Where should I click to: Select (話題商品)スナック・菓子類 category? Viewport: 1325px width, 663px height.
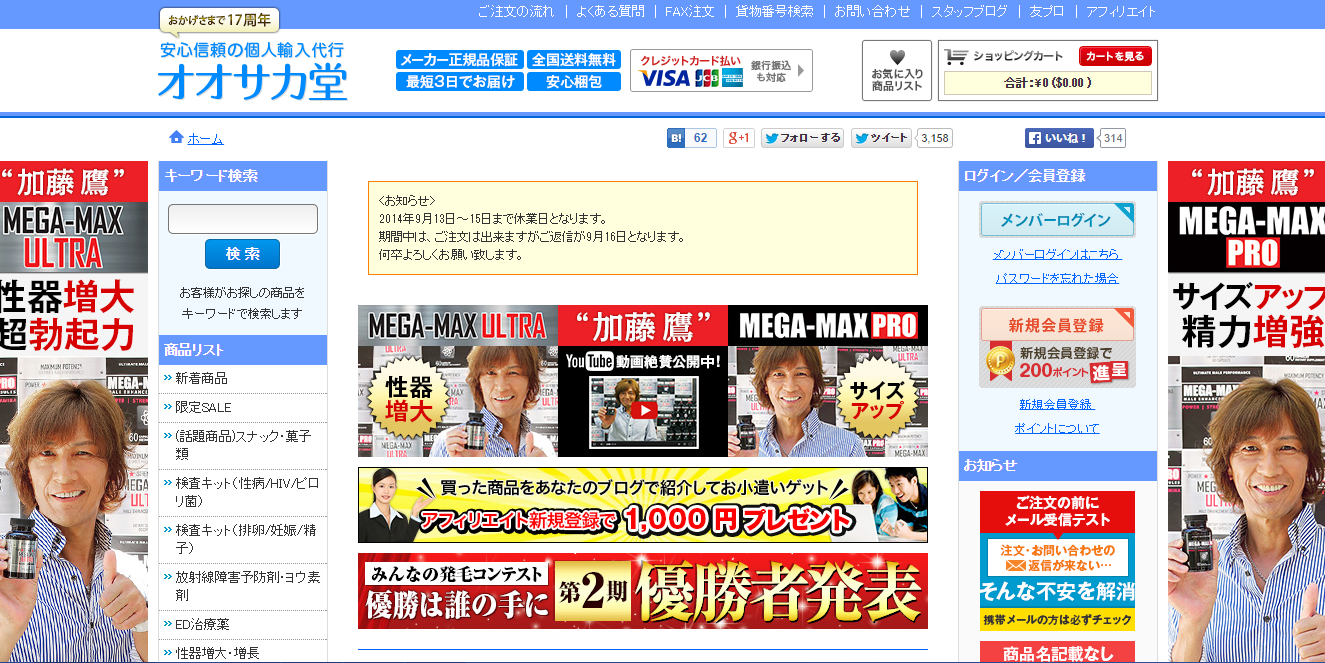click(x=243, y=444)
